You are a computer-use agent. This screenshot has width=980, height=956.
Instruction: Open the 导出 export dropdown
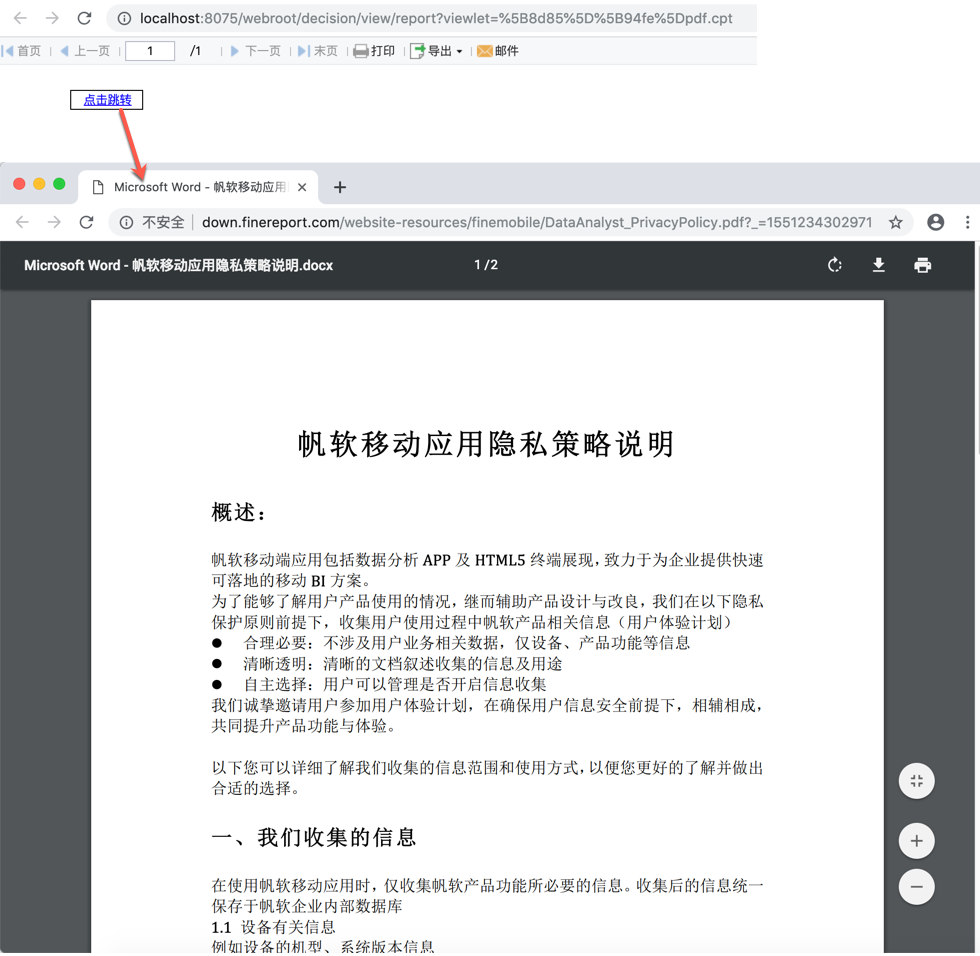pyautogui.click(x=436, y=51)
